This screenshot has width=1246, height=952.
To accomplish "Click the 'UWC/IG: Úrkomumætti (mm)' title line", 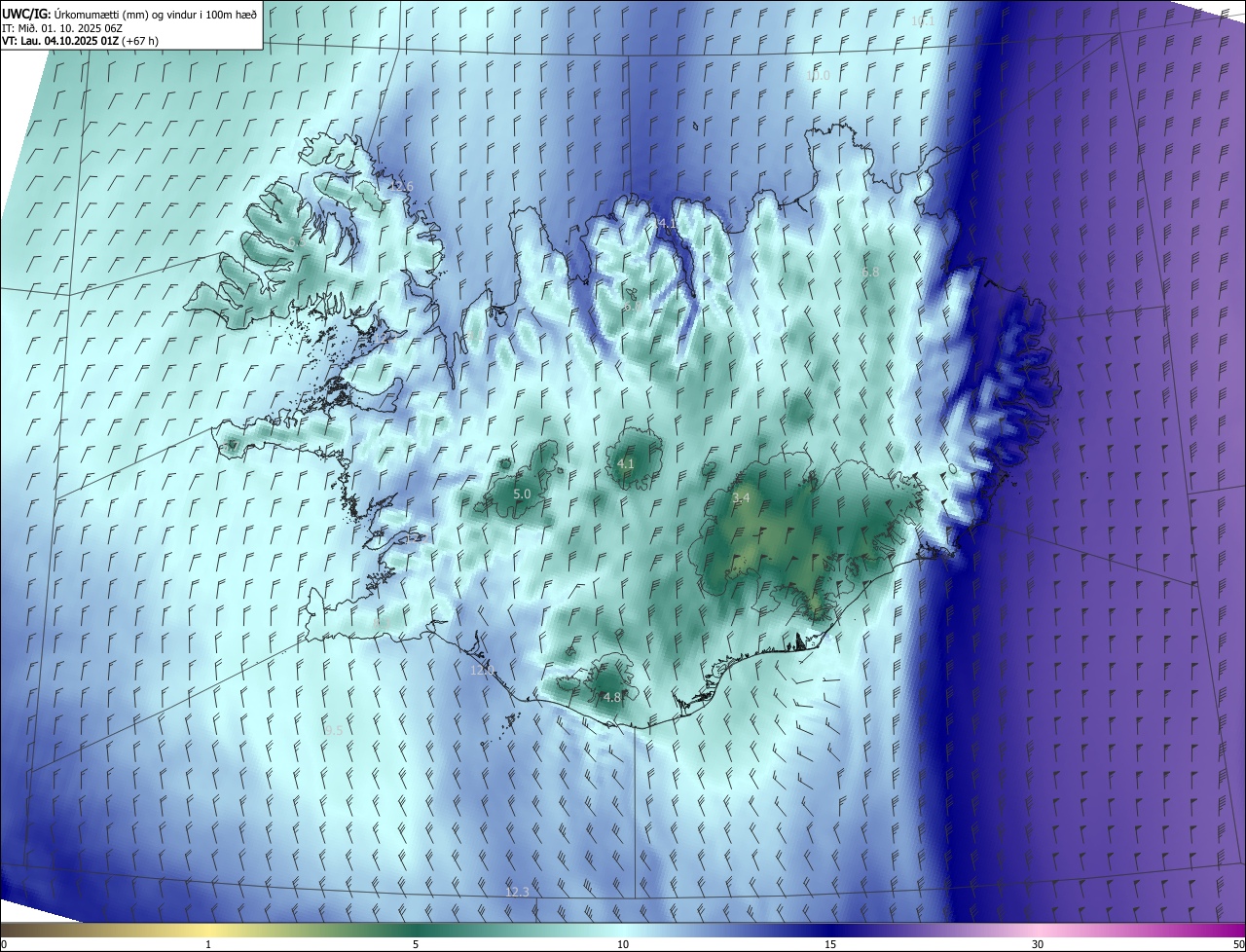I will tap(129, 13).
